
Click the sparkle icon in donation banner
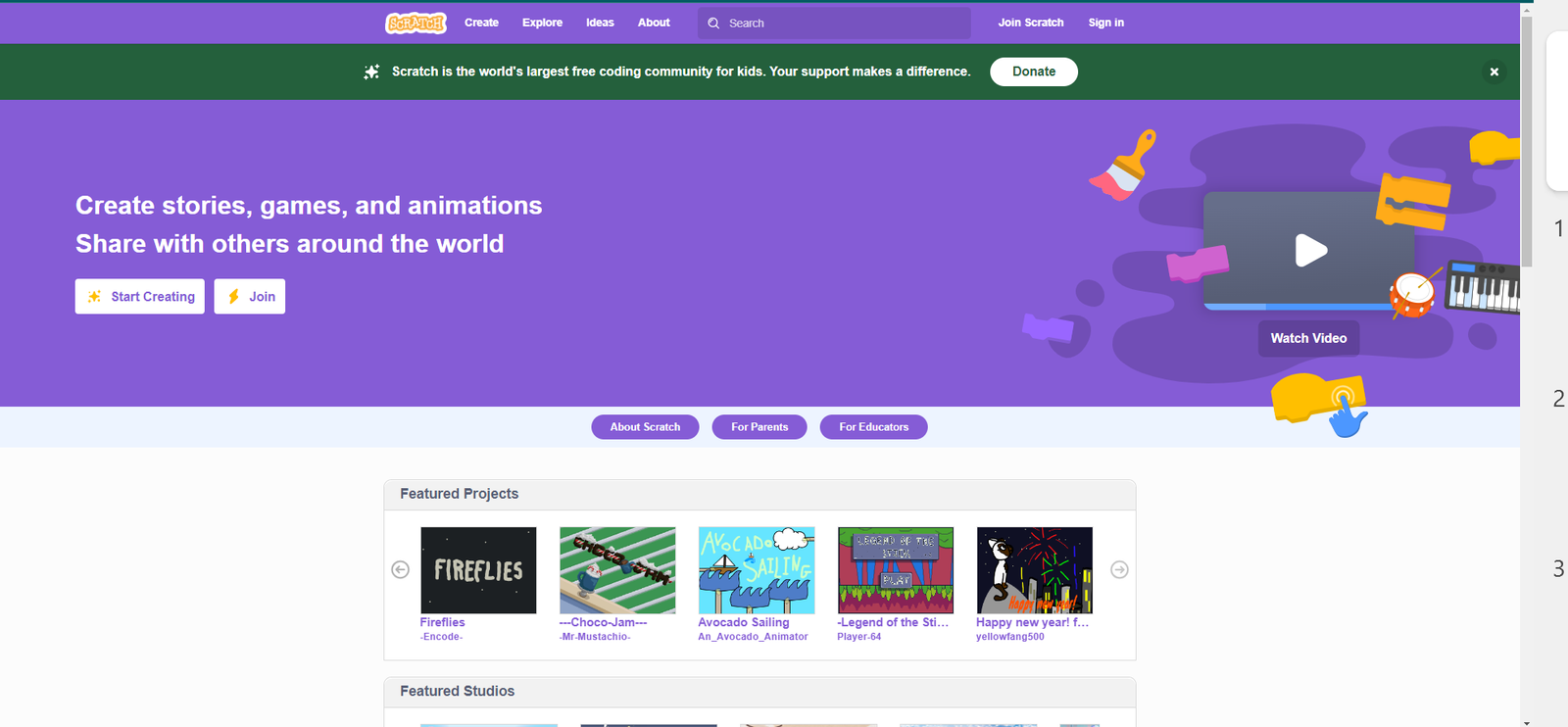[x=371, y=72]
